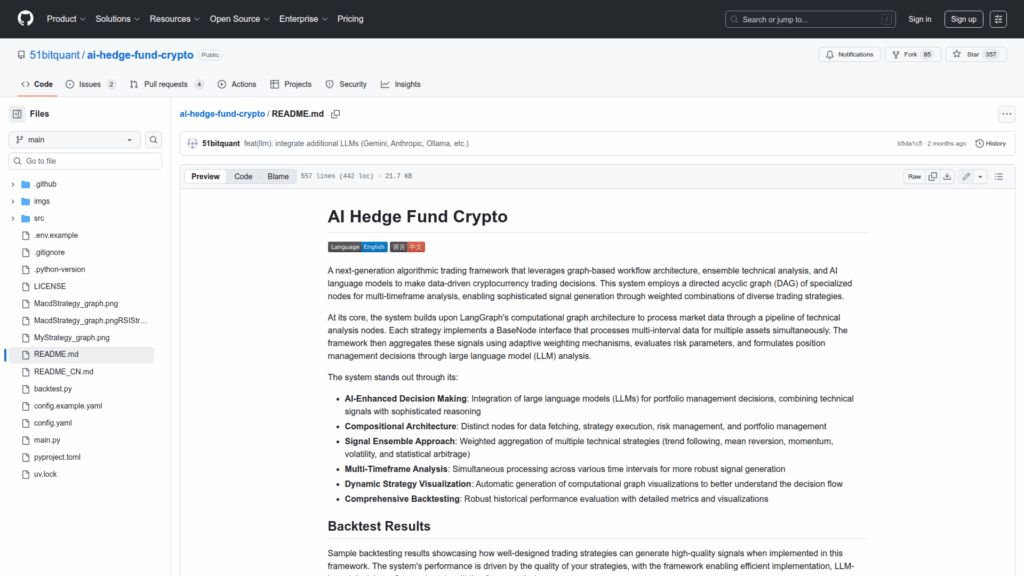The height and width of the screenshot is (576, 1024).
Task: Open the Pull requests tab
Action: coord(167,84)
